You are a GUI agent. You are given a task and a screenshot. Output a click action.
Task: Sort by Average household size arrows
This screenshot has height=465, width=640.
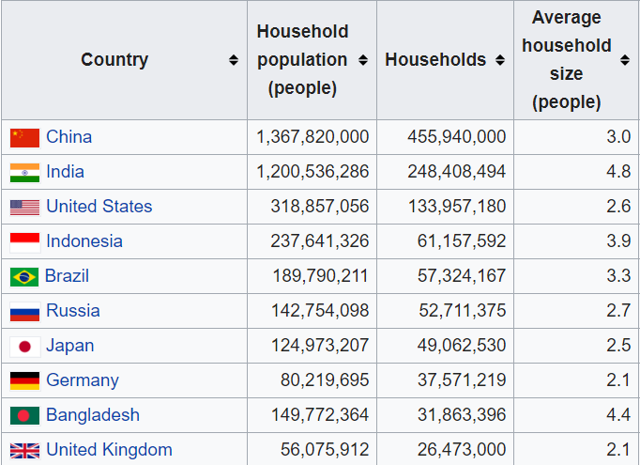tap(625, 60)
